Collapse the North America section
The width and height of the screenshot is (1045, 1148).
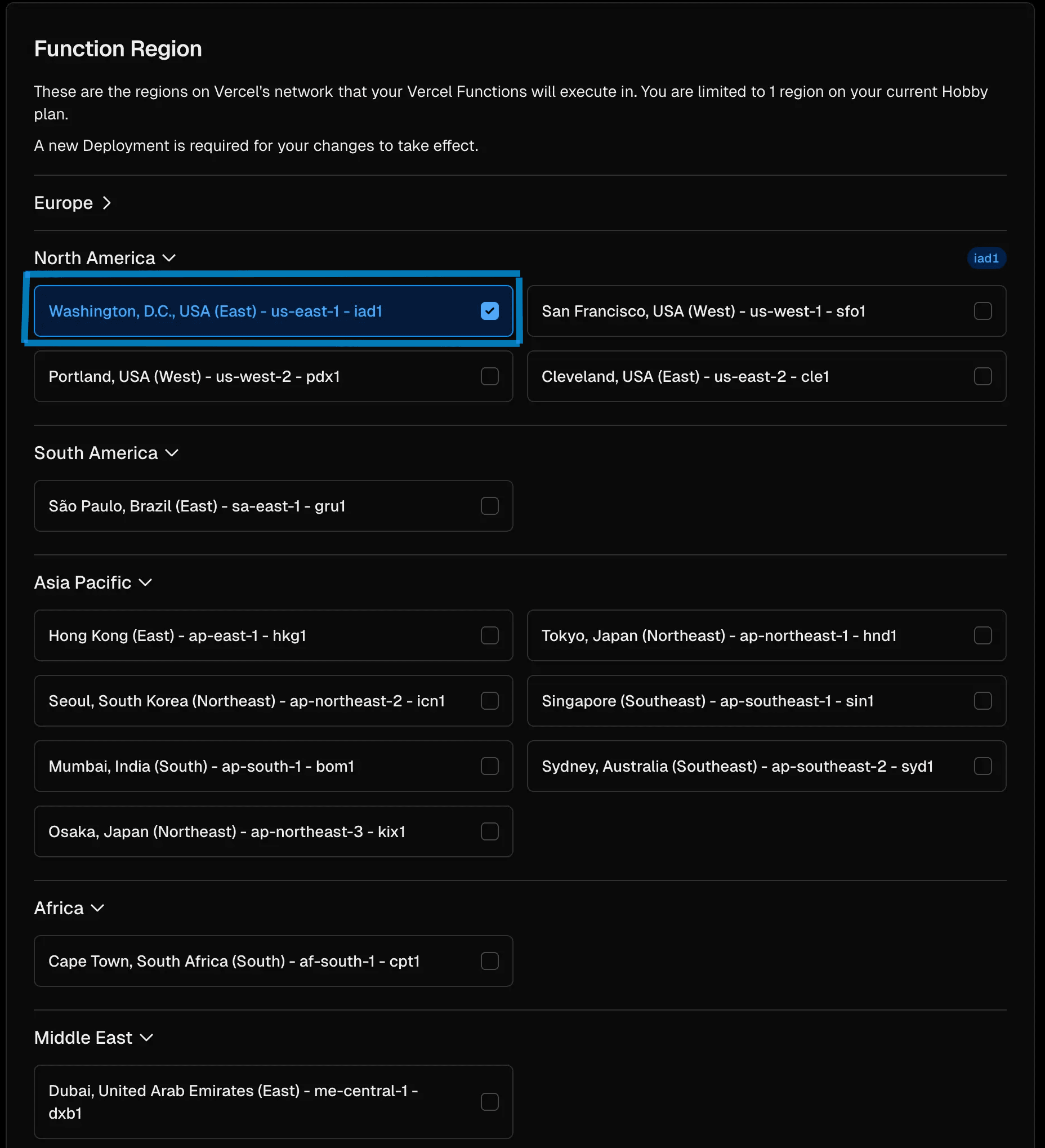(x=105, y=259)
